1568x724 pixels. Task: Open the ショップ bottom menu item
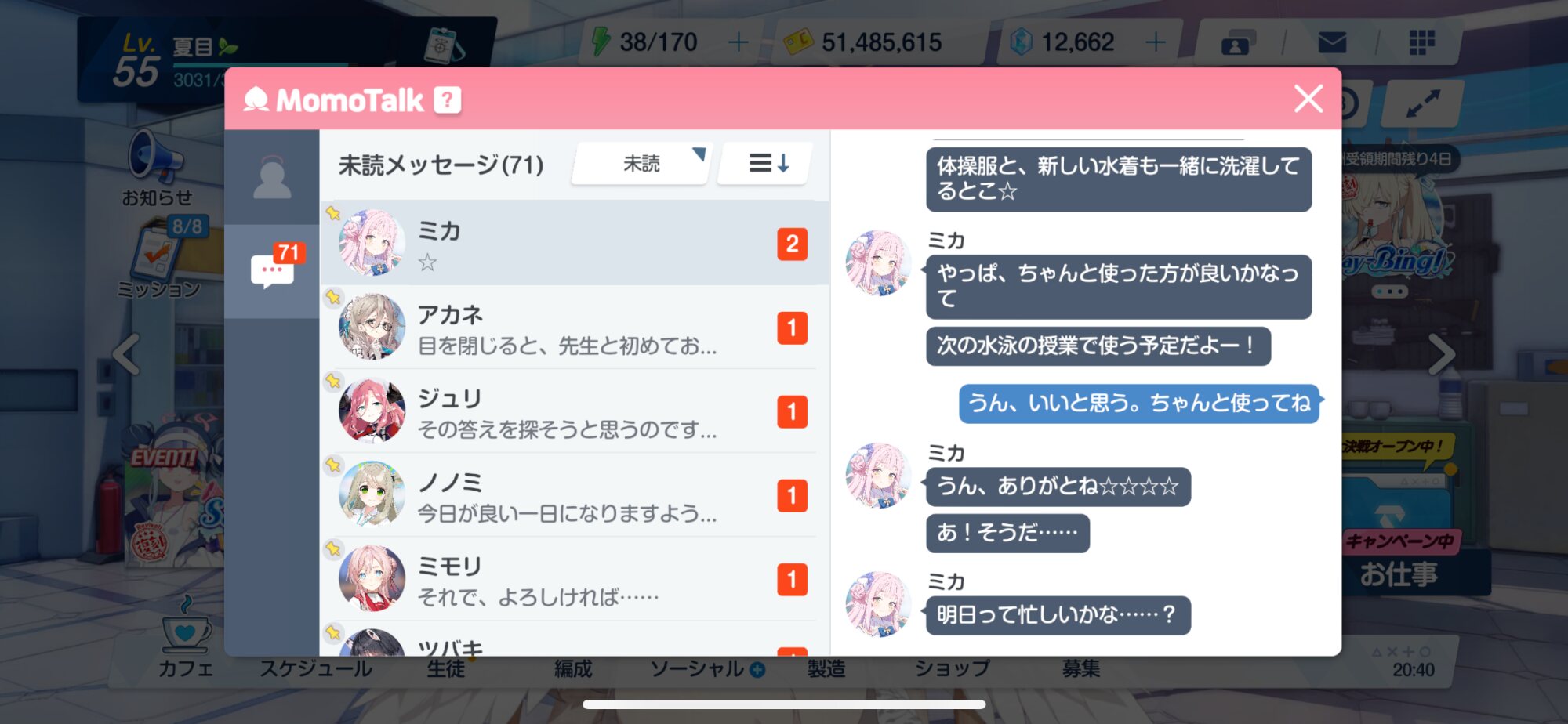click(953, 668)
